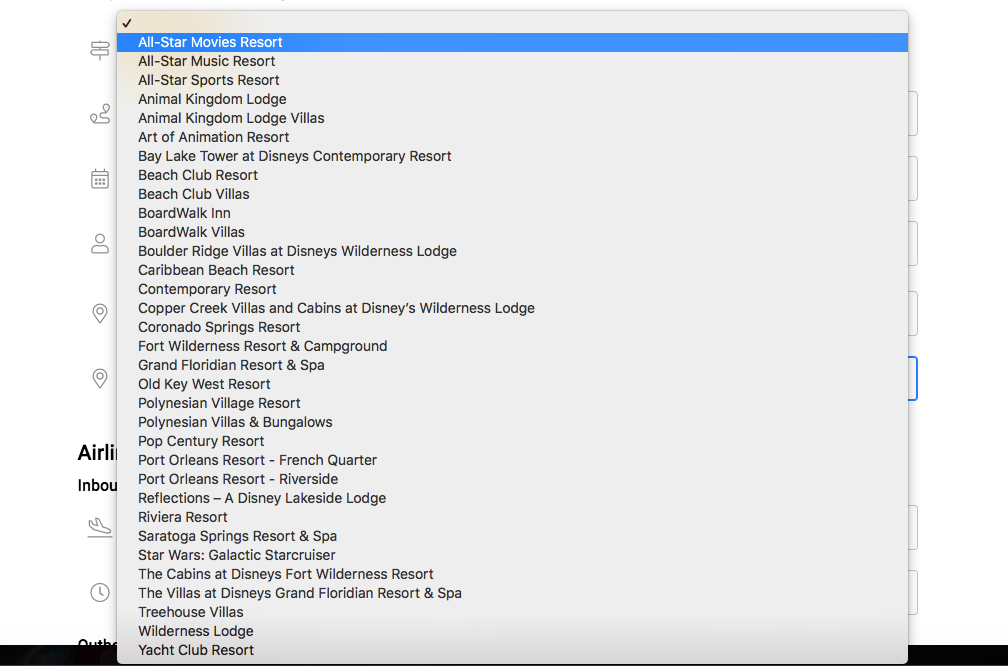This screenshot has height=666, width=1008.
Task: Click the signpost icon
Action: [100, 51]
